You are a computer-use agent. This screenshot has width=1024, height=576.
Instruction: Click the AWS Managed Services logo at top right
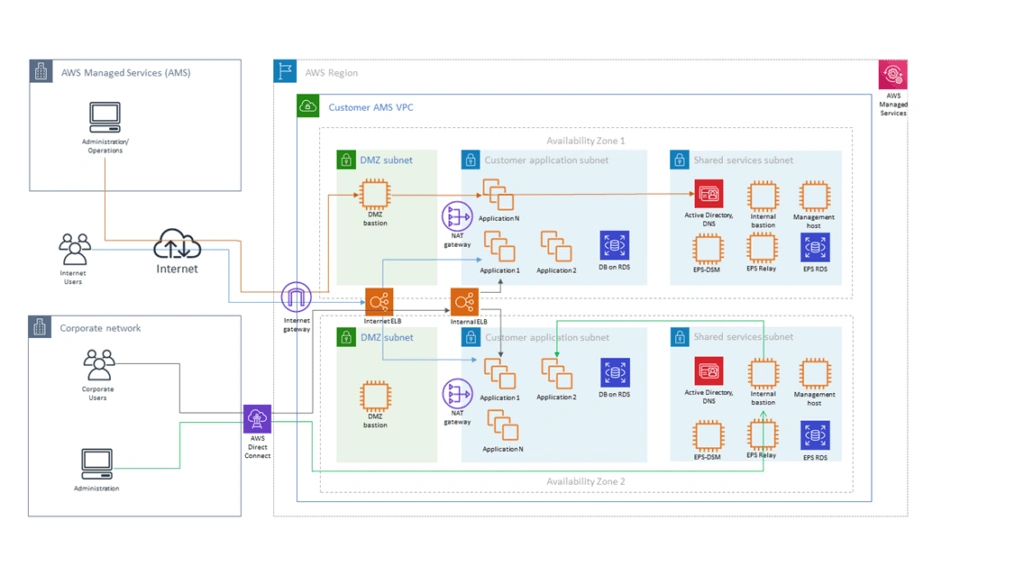[x=893, y=74]
